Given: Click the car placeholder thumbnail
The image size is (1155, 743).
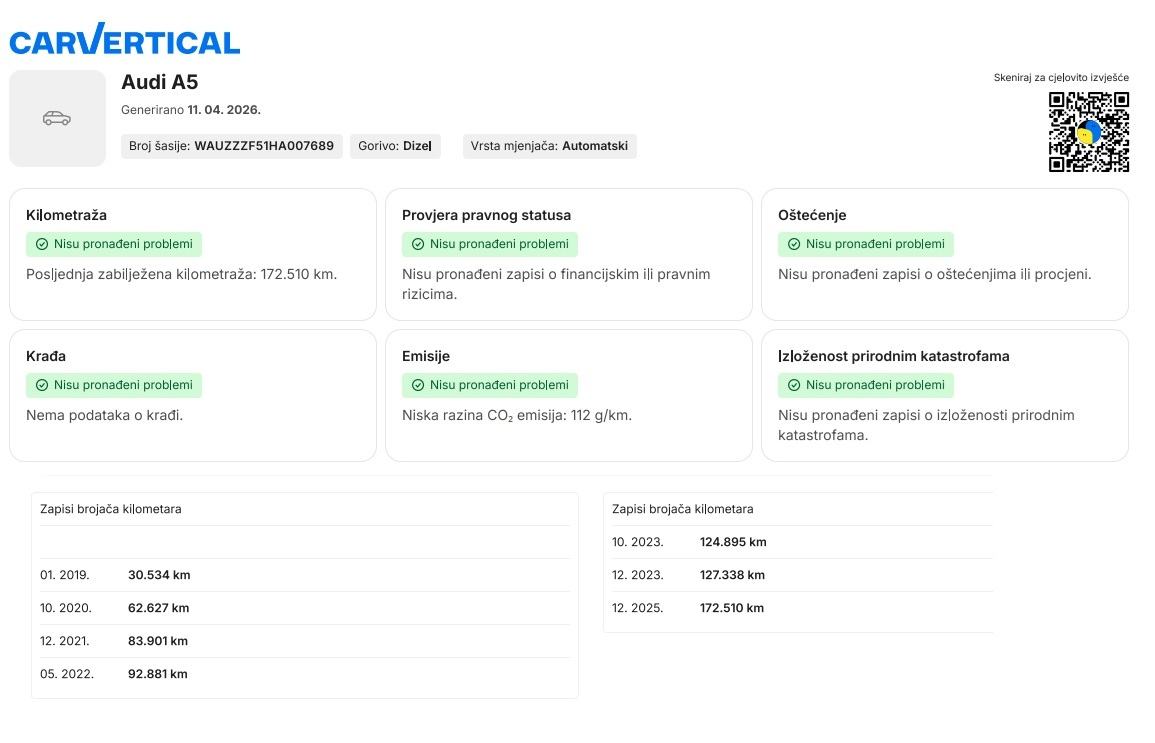Looking at the screenshot, I should pos(57,119).
